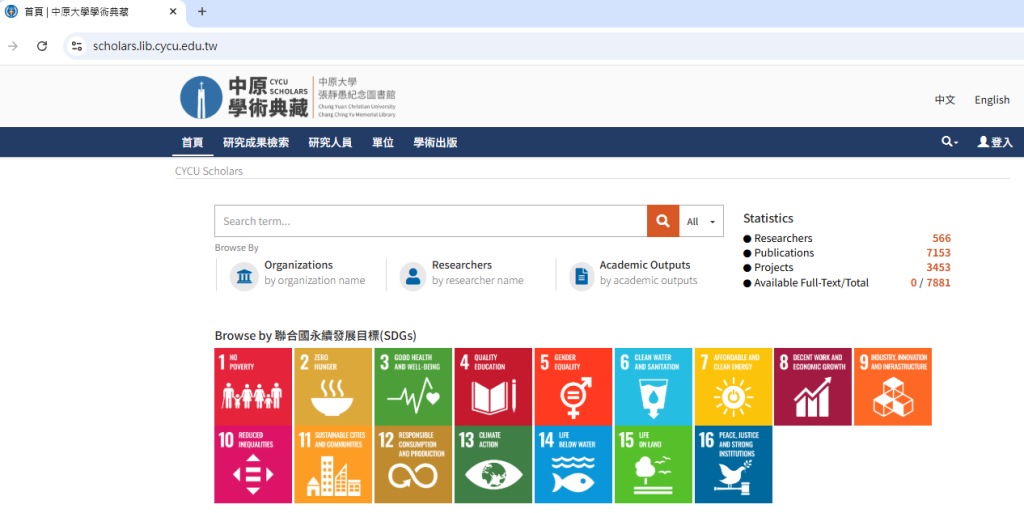Click the orange search magnifier button
1024x513 pixels.
click(662, 221)
